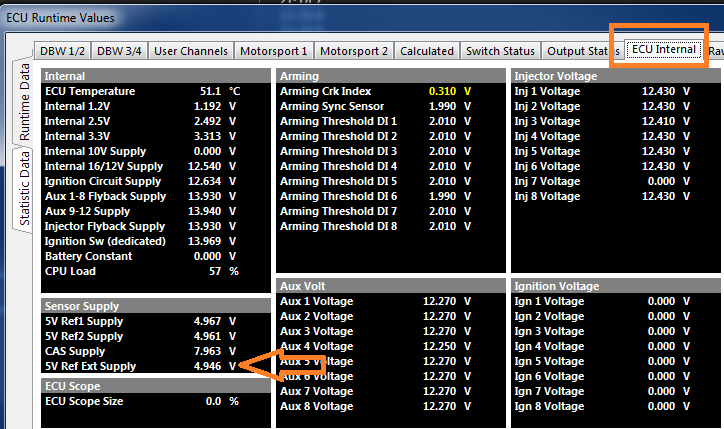
Task: Click Injector Flyback Supply row
Action: pos(156,226)
